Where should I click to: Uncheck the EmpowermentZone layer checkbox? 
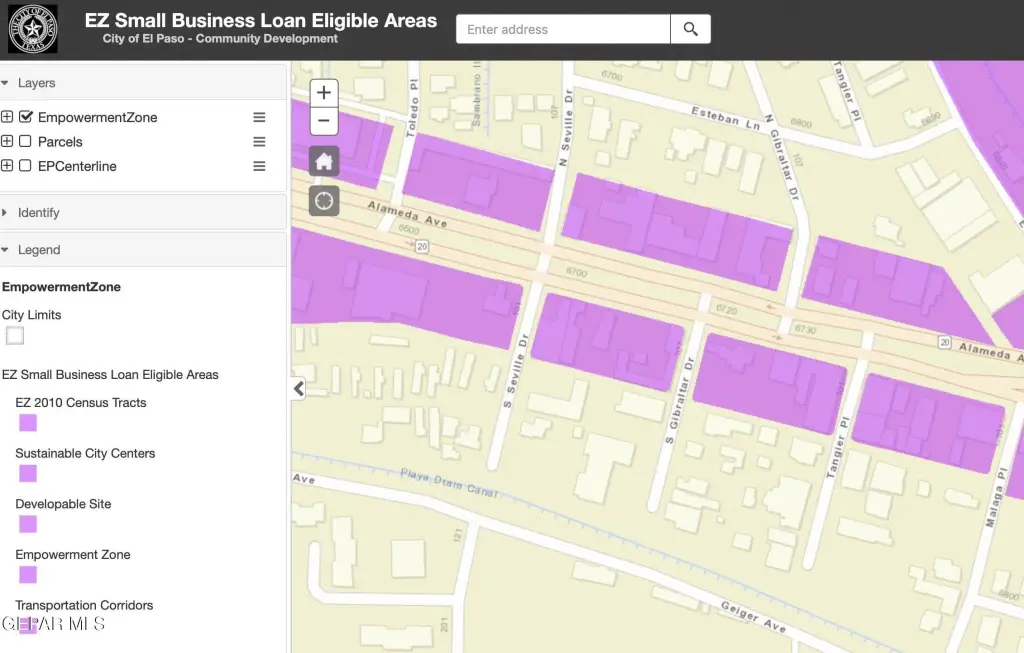tap(26, 117)
